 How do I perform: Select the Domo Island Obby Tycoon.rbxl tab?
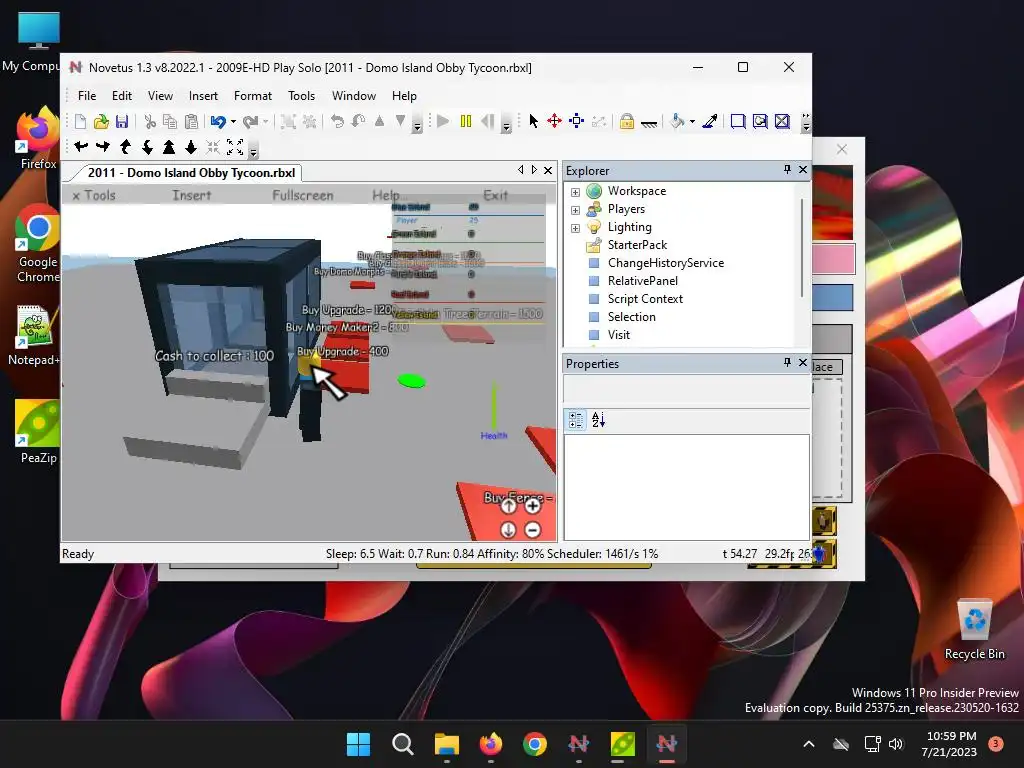(x=191, y=173)
